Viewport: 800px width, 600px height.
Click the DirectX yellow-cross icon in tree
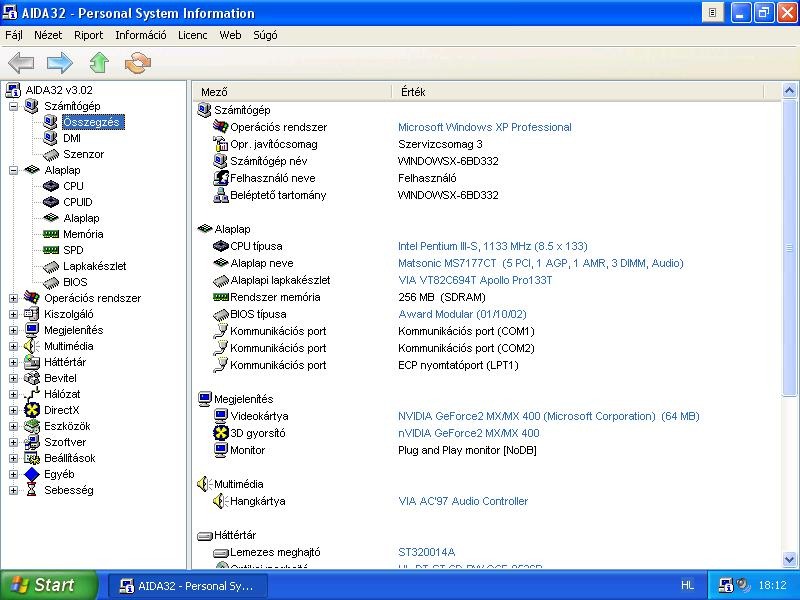[x=32, y=410]
